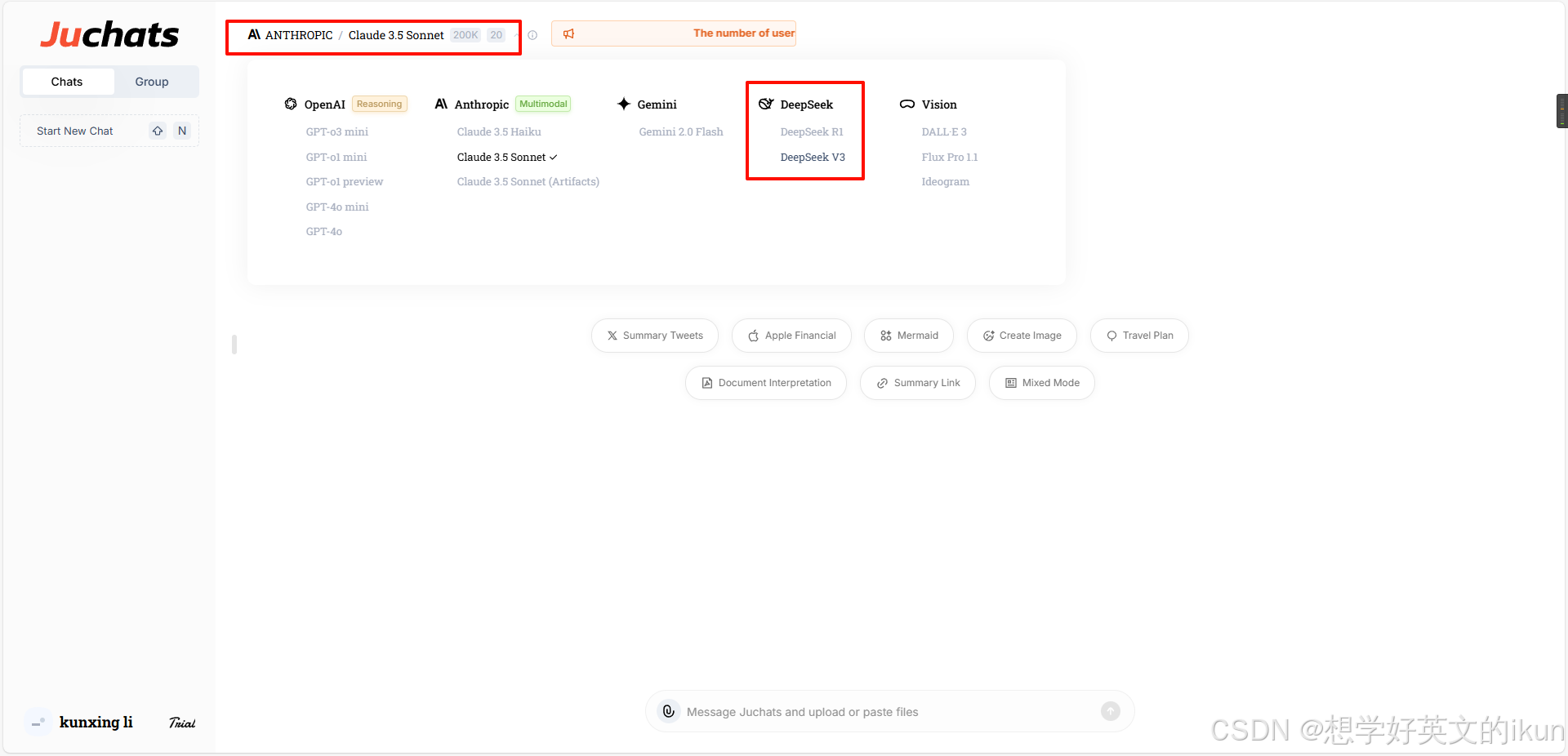Click the DeepSeek whale icon
Screen dimensions: 1568x756
(766, 104)
